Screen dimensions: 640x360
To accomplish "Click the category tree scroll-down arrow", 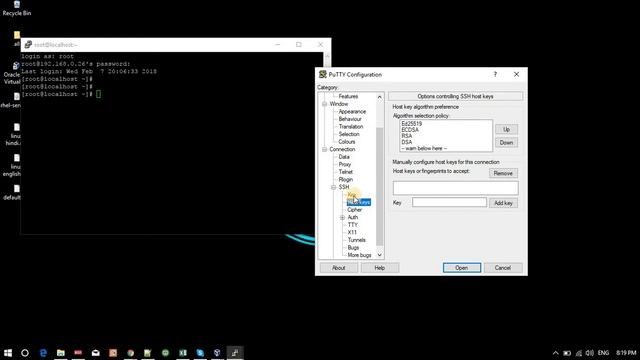I will (x=380, y=255).
